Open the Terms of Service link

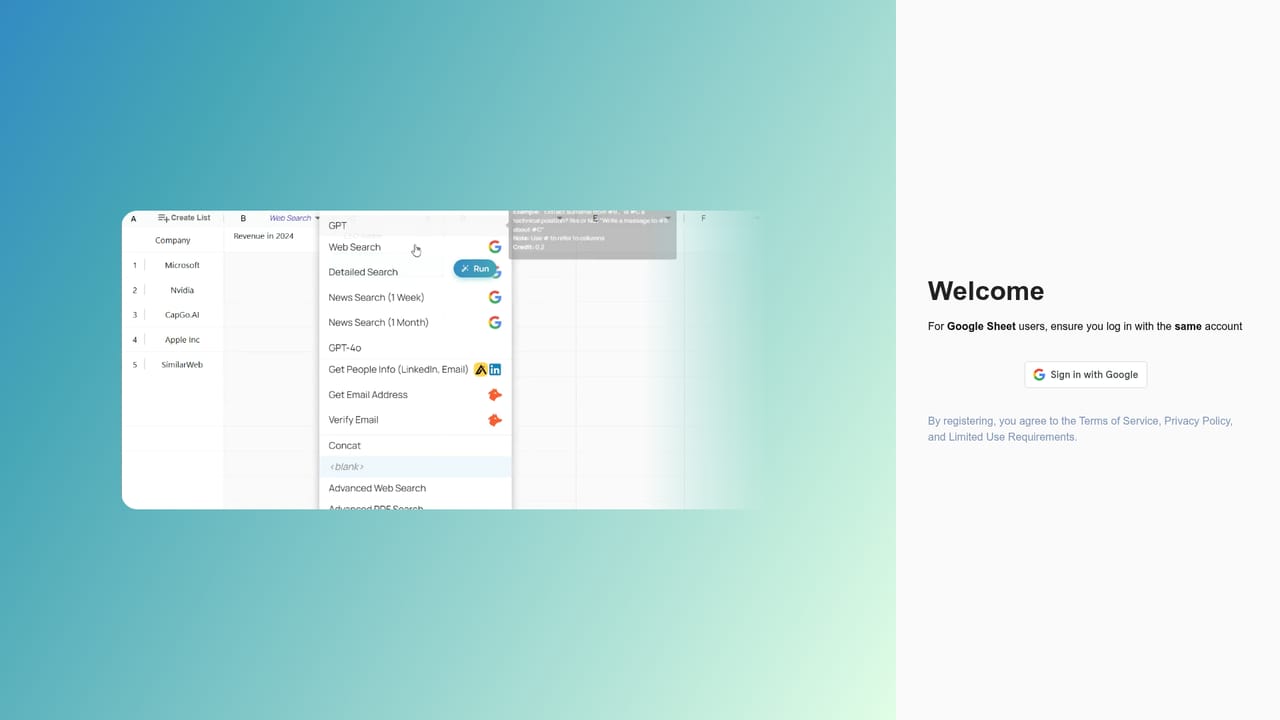(x=1119, y=421)
